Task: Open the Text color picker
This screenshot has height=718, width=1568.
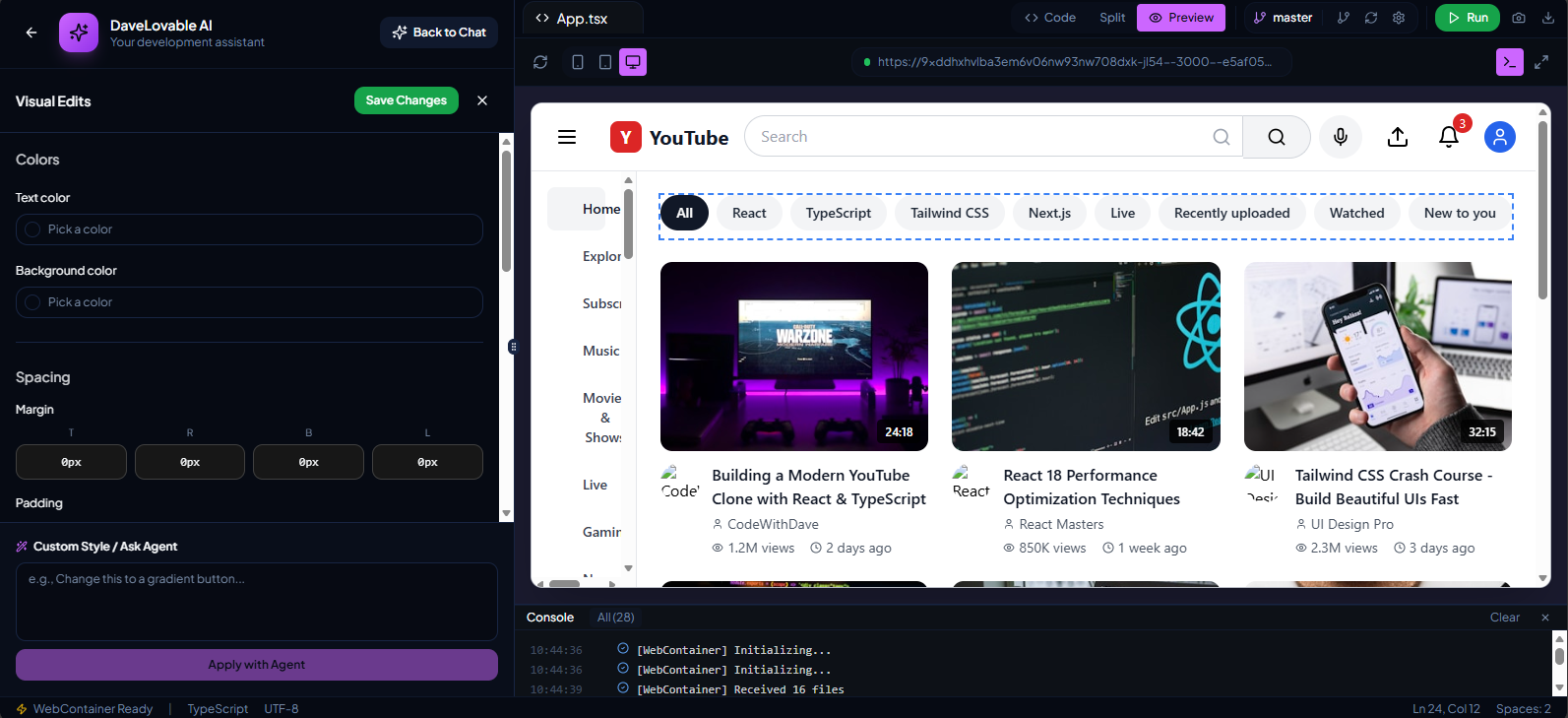Action: tap(249, 229)
